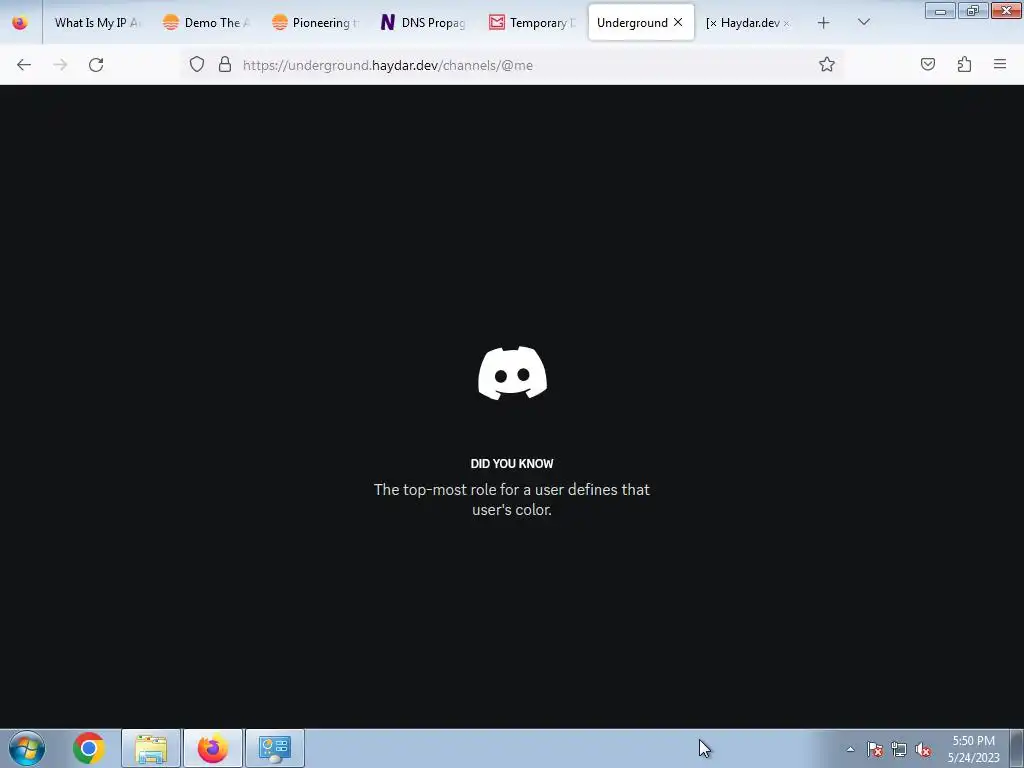Image resolution: width=1024 pixels, height=768 pixels.
Task: Open the Windows Start menu
Action: pyautogui.click(x=27, y=748)
